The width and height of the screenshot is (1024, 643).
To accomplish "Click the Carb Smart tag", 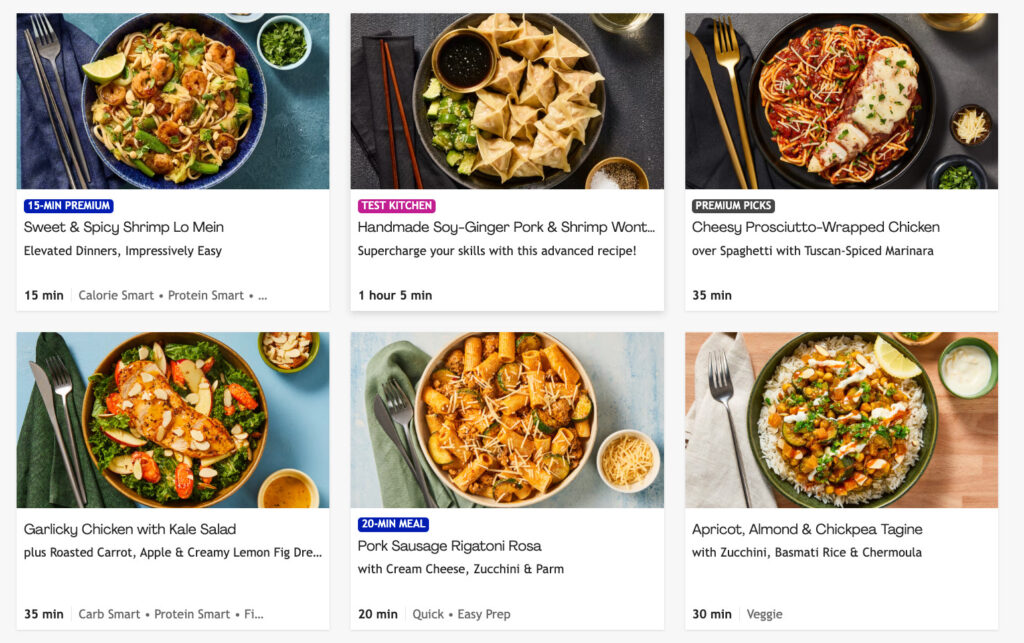I will tap(109, 614).
